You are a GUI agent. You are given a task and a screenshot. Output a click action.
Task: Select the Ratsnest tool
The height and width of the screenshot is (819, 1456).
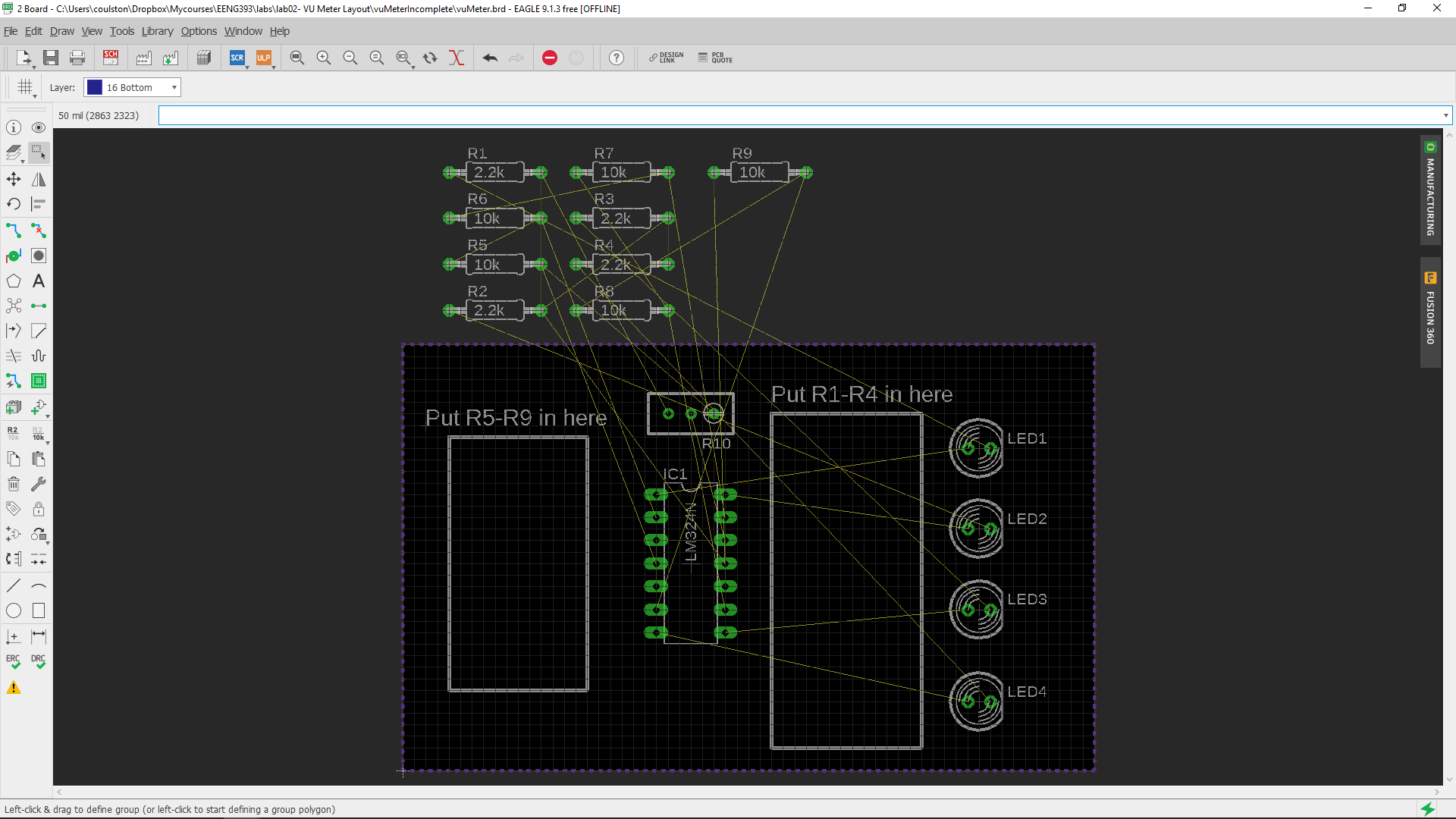14,306
